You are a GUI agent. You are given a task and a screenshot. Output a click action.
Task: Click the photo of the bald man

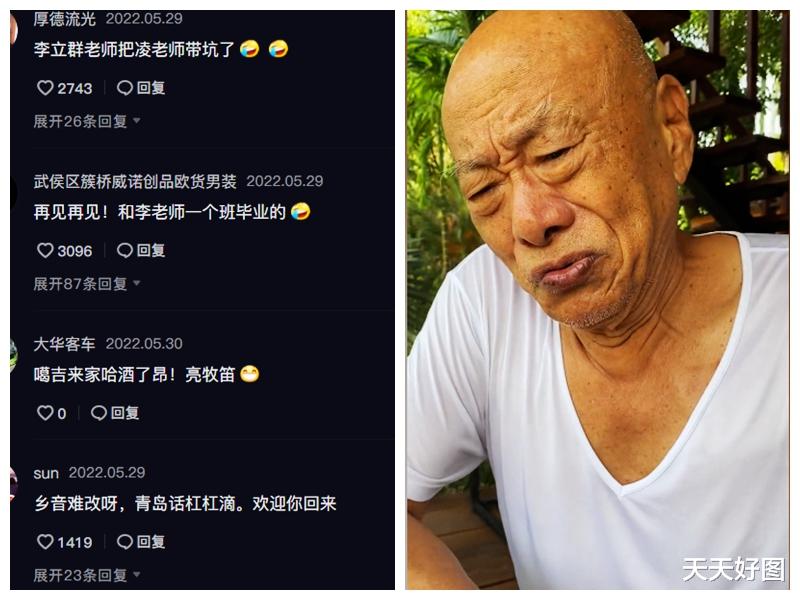click(597, 300)
